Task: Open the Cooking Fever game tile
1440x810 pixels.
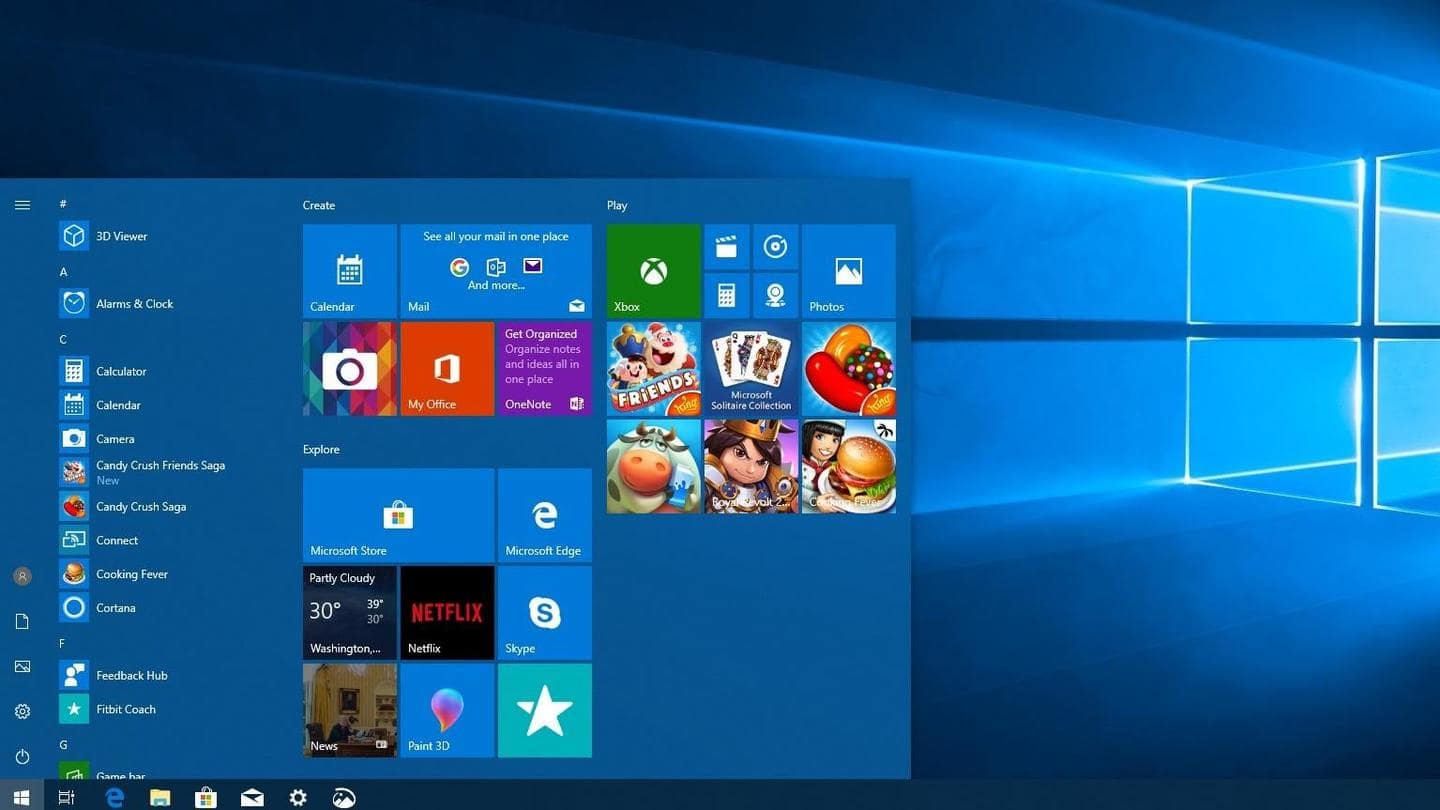Action: [849, 466]
